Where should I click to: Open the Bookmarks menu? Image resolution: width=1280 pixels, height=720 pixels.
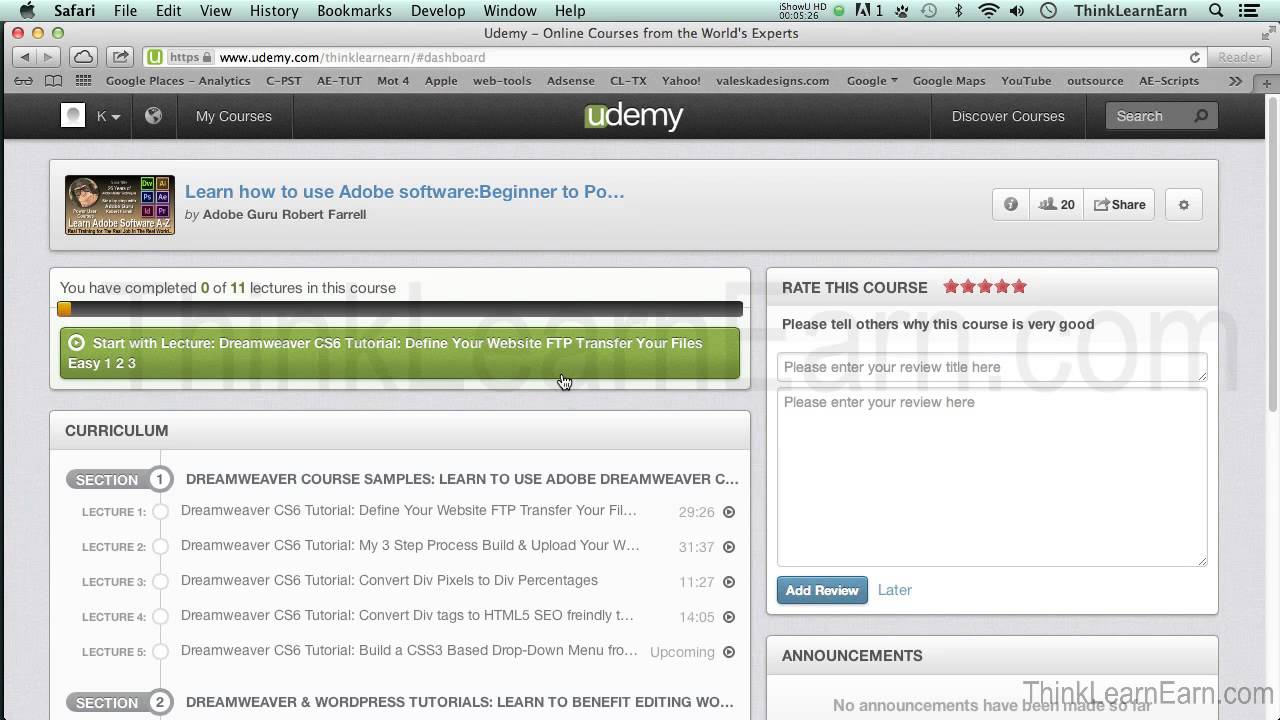[x=354, y=11]
